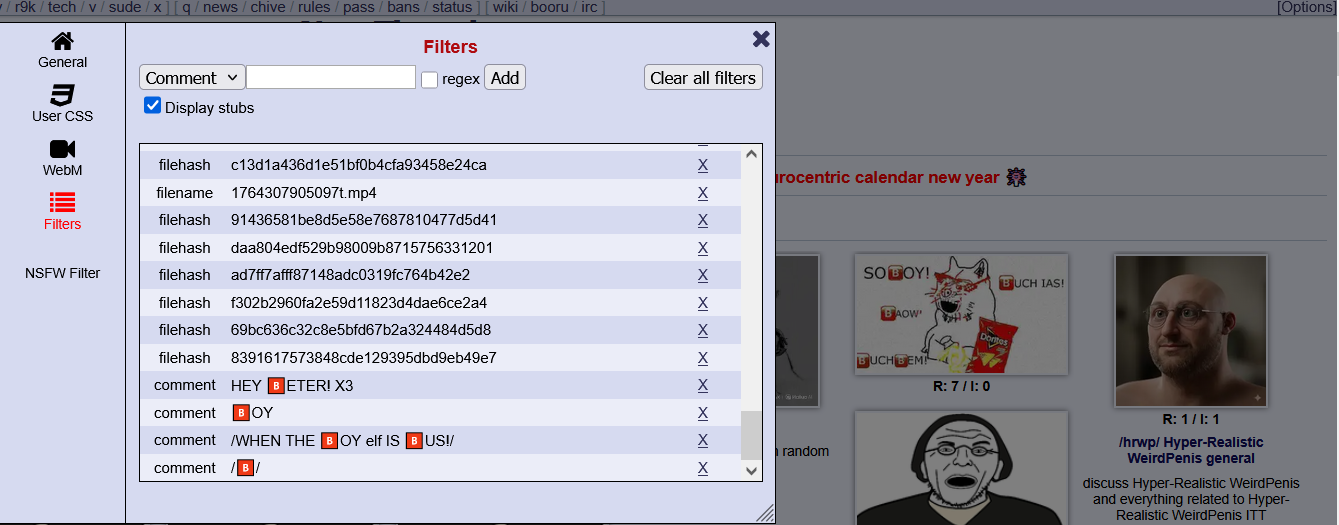Open the NSFW Filter tab

63,273
